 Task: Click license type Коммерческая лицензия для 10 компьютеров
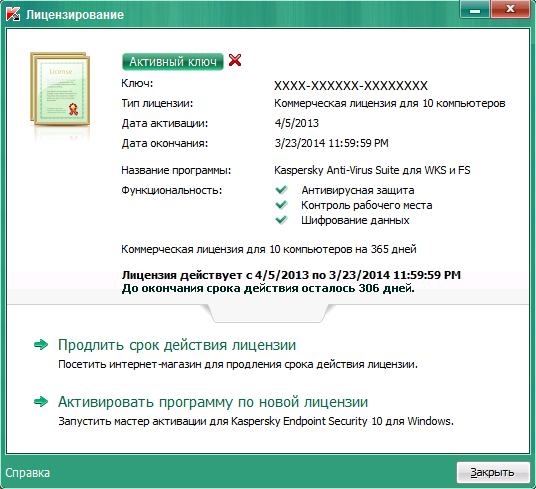[390, 103]
